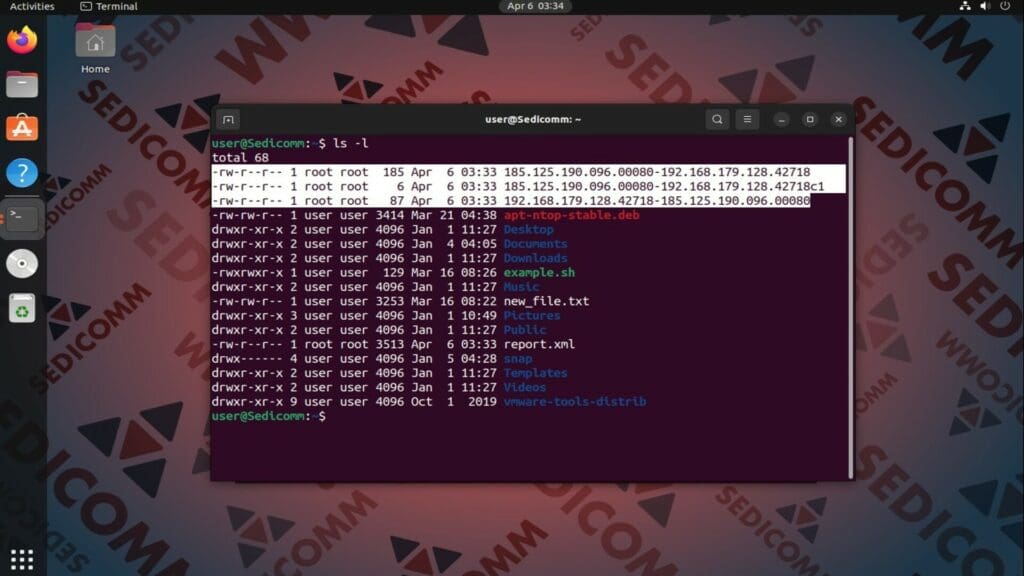Launch Ubuntu Software from the dock
This screenshot has height=576, width=1024.
click(22, 128)
